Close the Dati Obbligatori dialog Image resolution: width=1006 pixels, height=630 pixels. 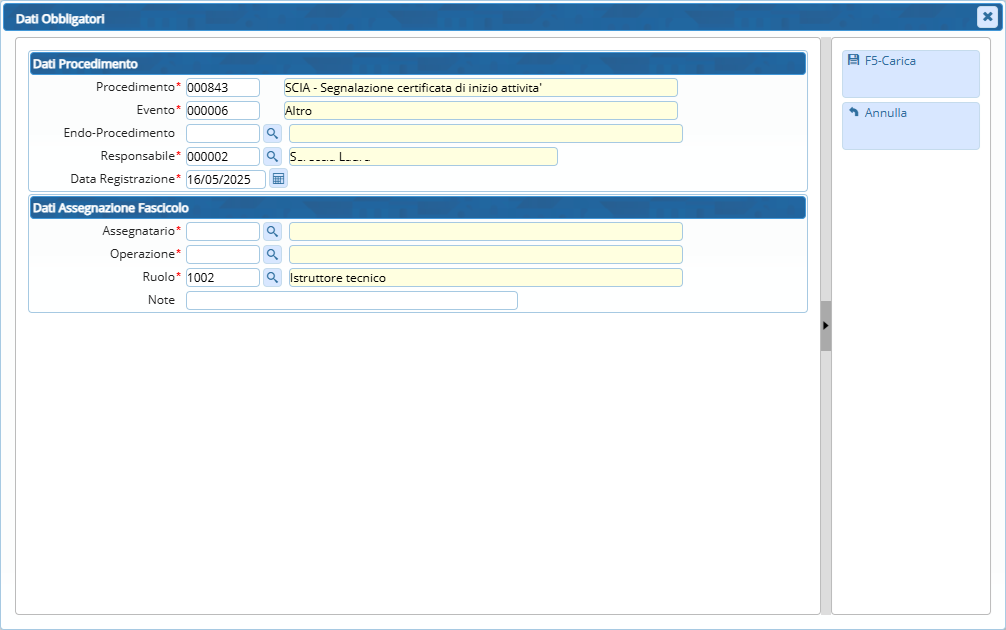tap(986, 17)
